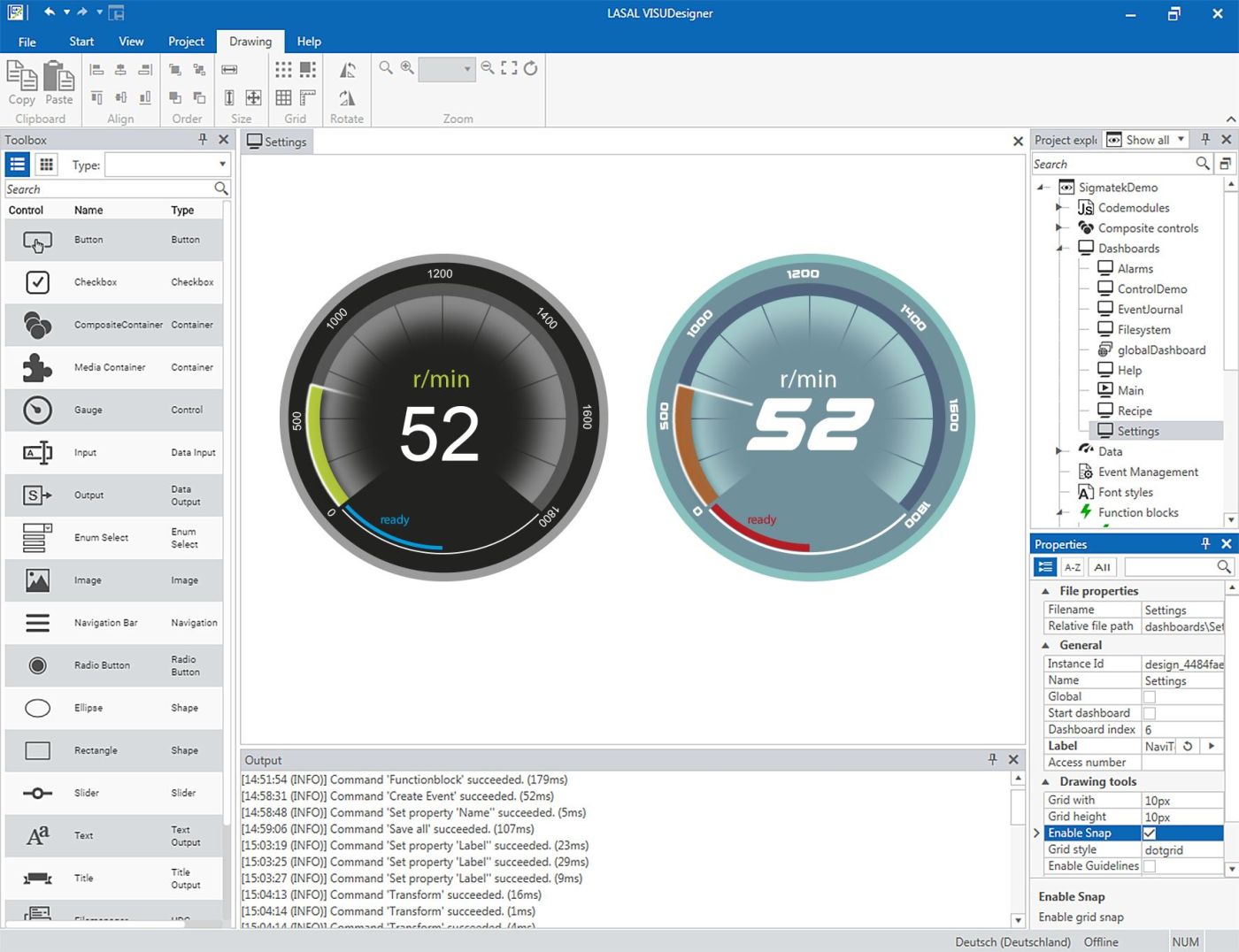
Task: Click the Toolbox search field
Action: 108,189
